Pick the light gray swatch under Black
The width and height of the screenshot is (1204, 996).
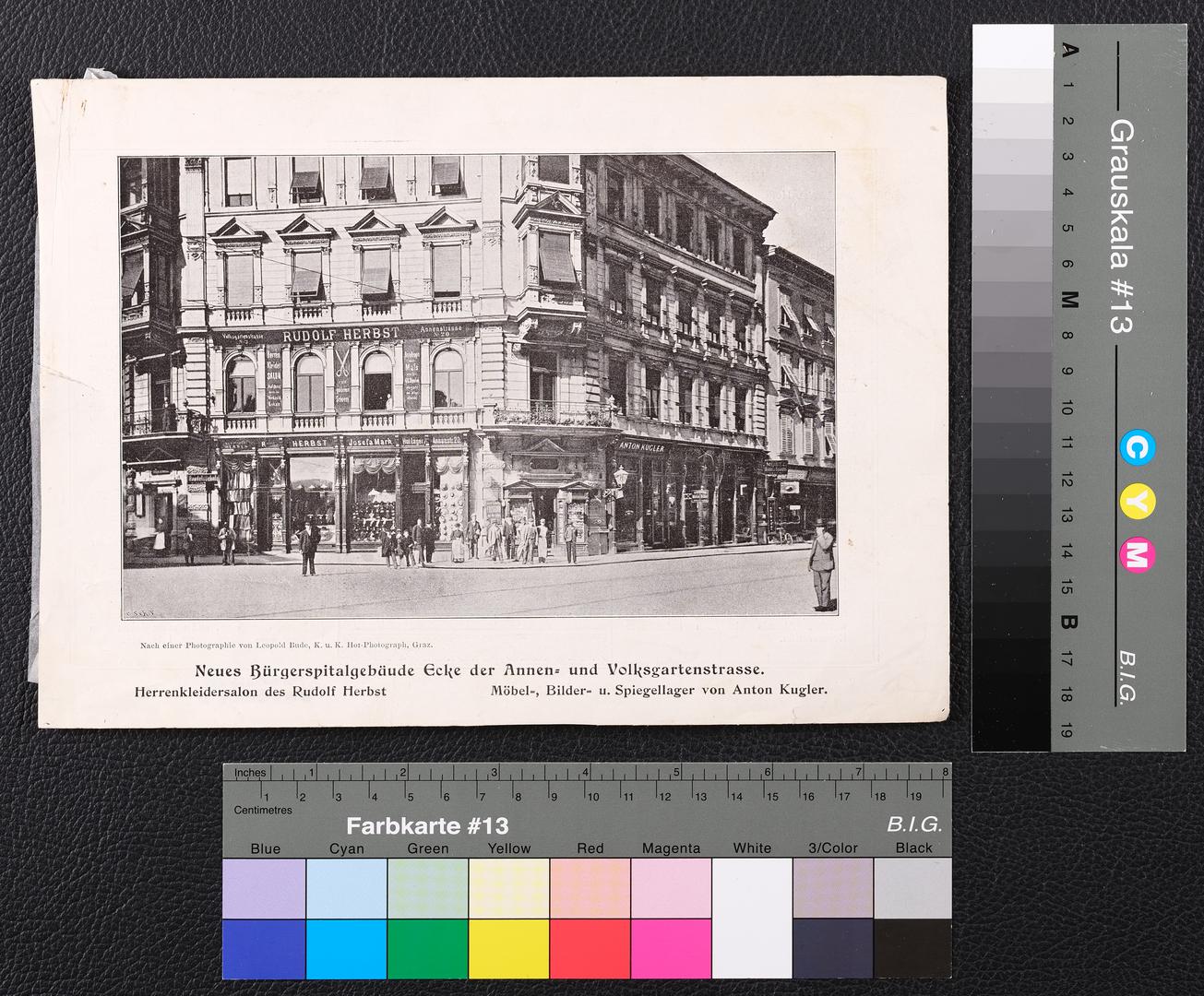(x=912, y=888)
